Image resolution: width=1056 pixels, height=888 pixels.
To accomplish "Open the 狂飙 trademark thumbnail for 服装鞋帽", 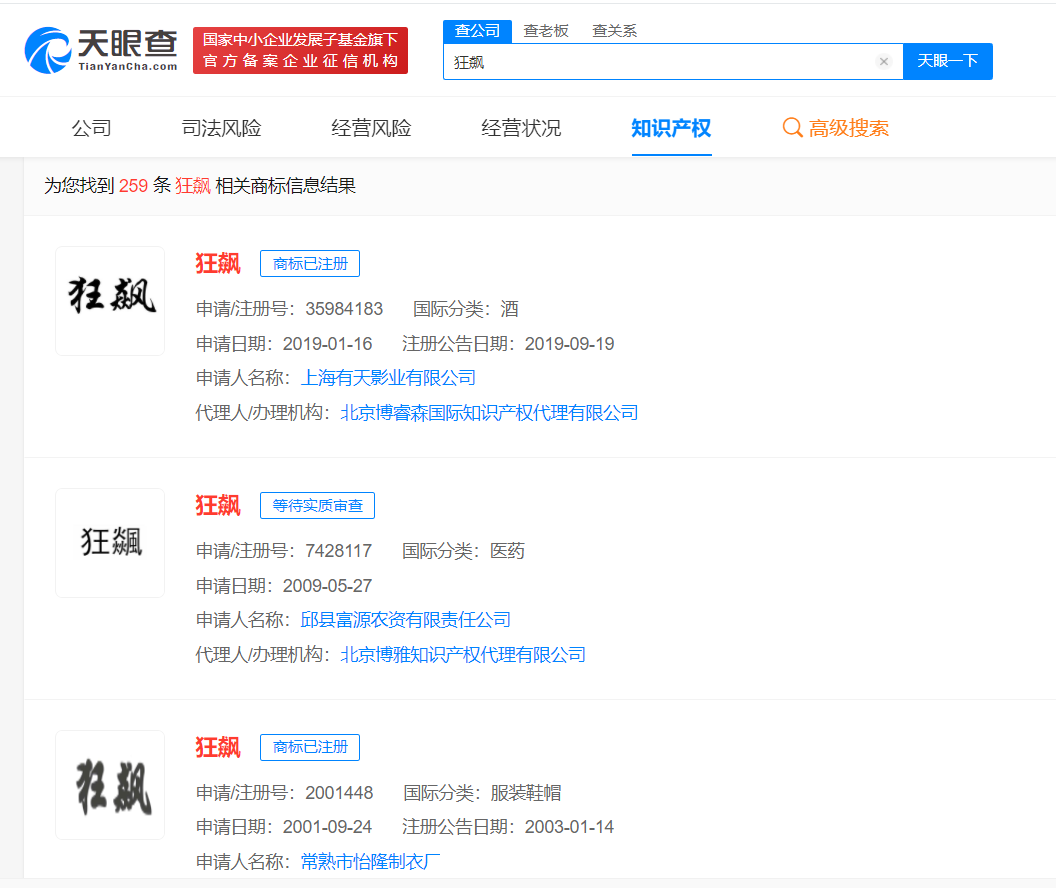I will (x=110, y=785).
